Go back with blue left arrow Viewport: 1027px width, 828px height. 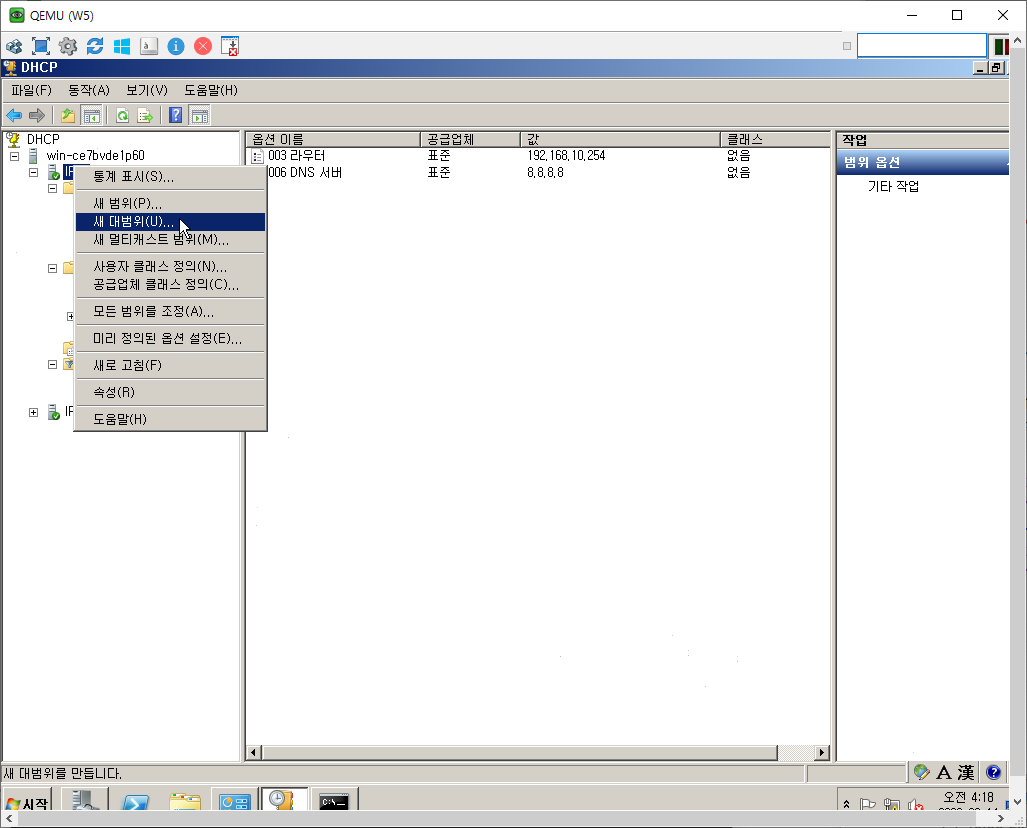[x=14, y=115]
